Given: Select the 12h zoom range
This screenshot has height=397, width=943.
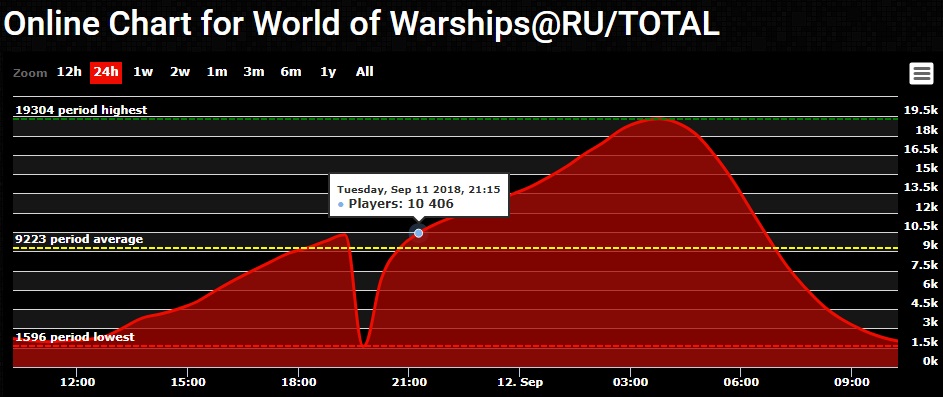Looking at the screenshot, I should click(69, 72).
